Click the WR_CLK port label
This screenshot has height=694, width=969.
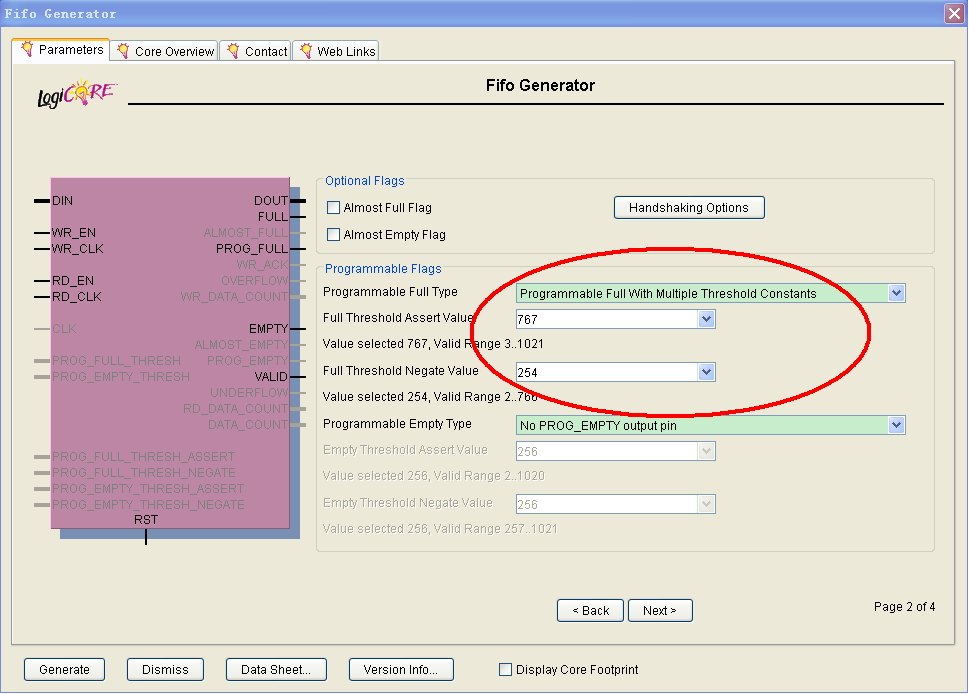(x=78, y=249)
